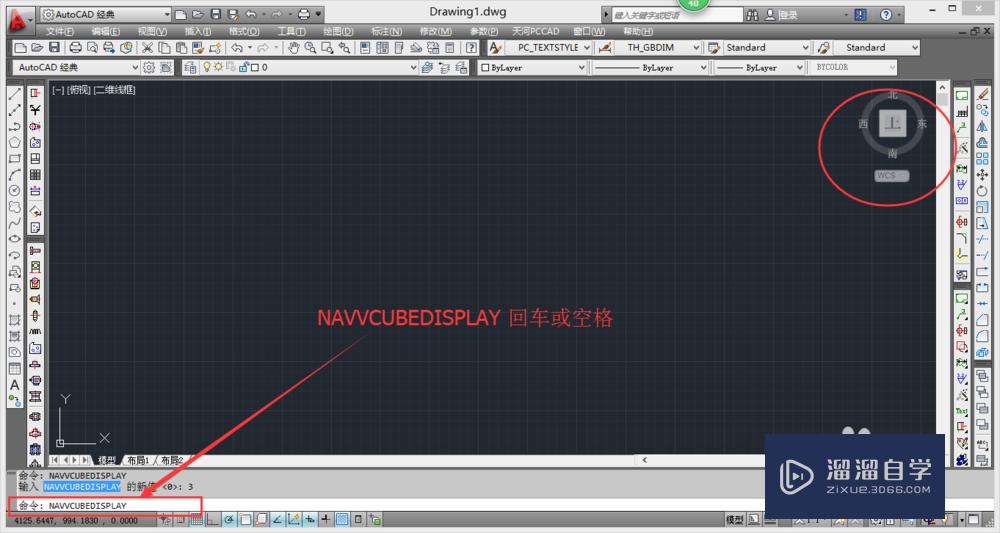Click the Workspace Settings gear icon

coord(149,67)
